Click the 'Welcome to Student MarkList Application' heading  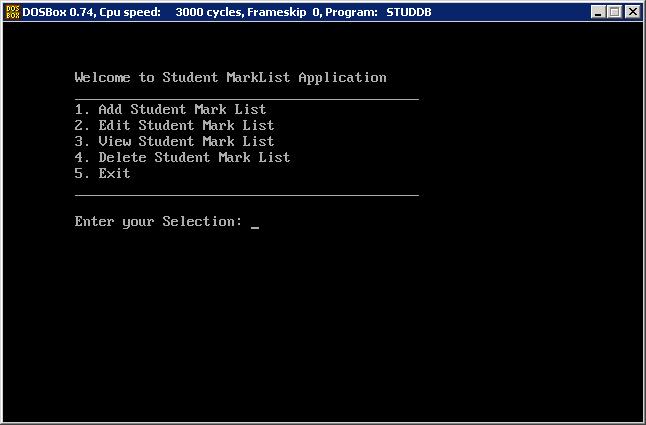[230, 77]
